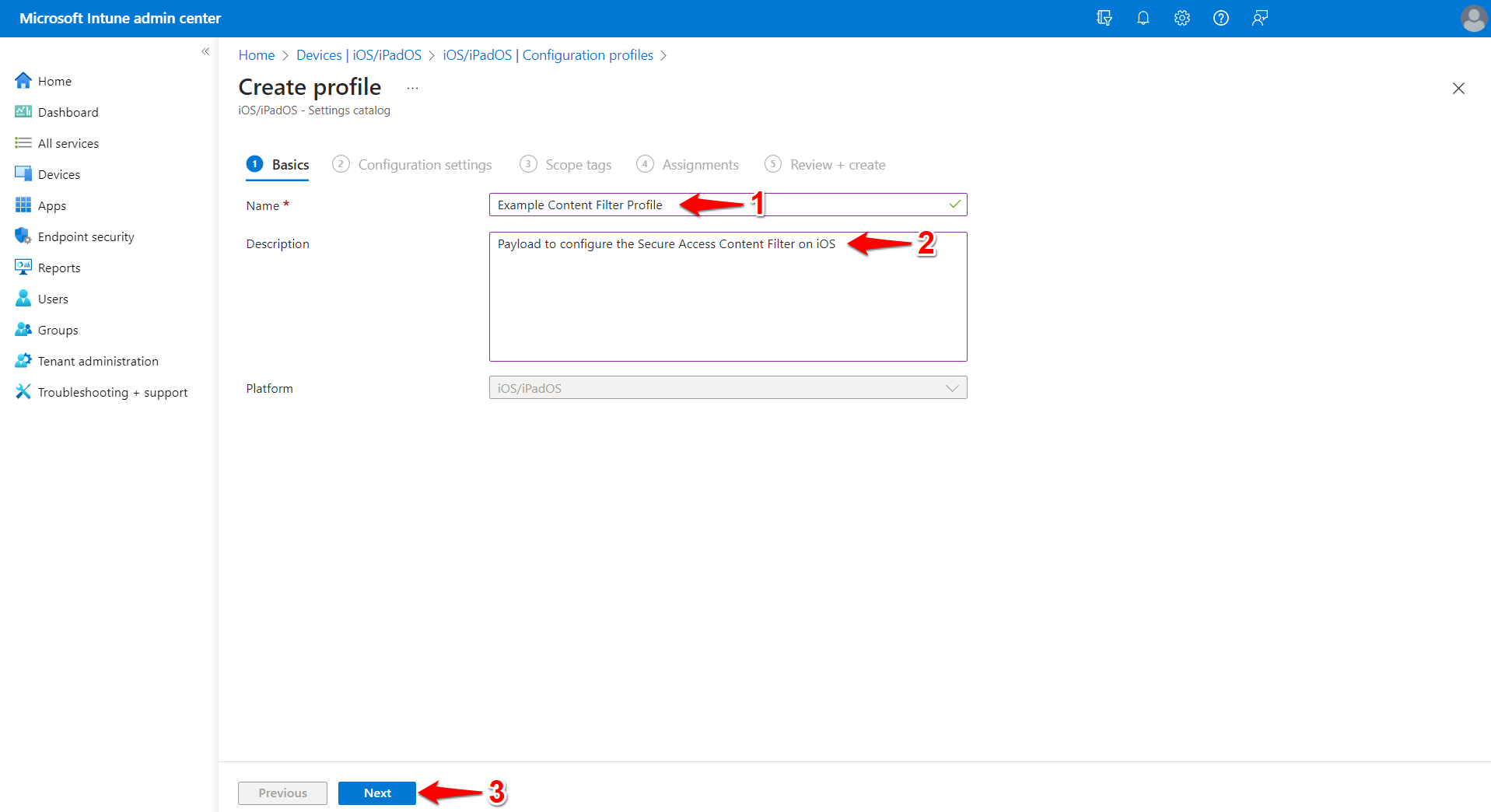Open Tenant administration text label

[98, 361]
